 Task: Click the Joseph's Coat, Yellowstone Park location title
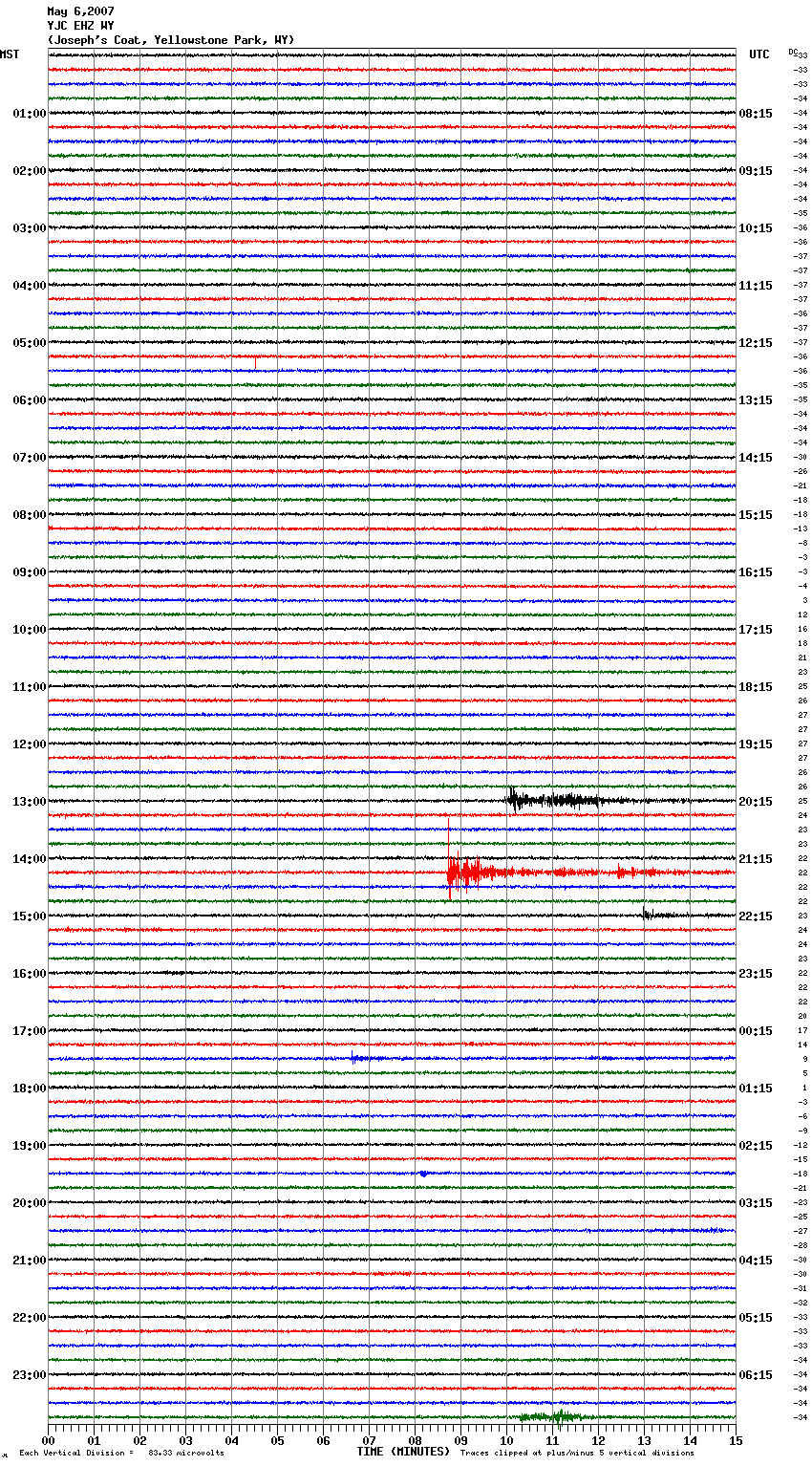pos(171,40)
